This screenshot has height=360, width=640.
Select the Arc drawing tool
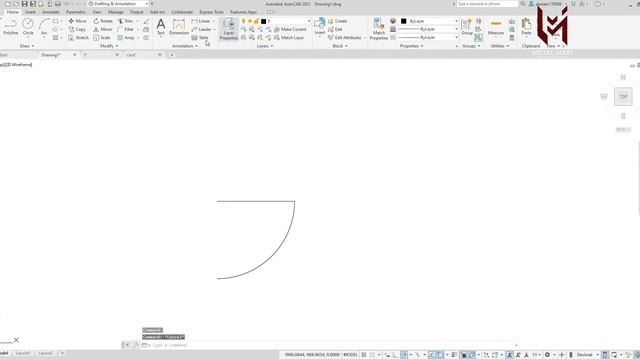(44, 27)
